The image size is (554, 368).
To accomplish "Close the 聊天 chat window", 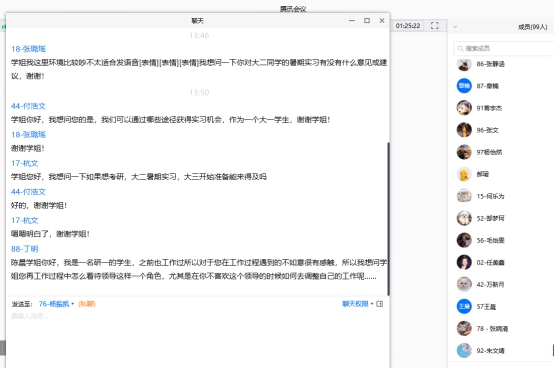I will click(382, 20).
